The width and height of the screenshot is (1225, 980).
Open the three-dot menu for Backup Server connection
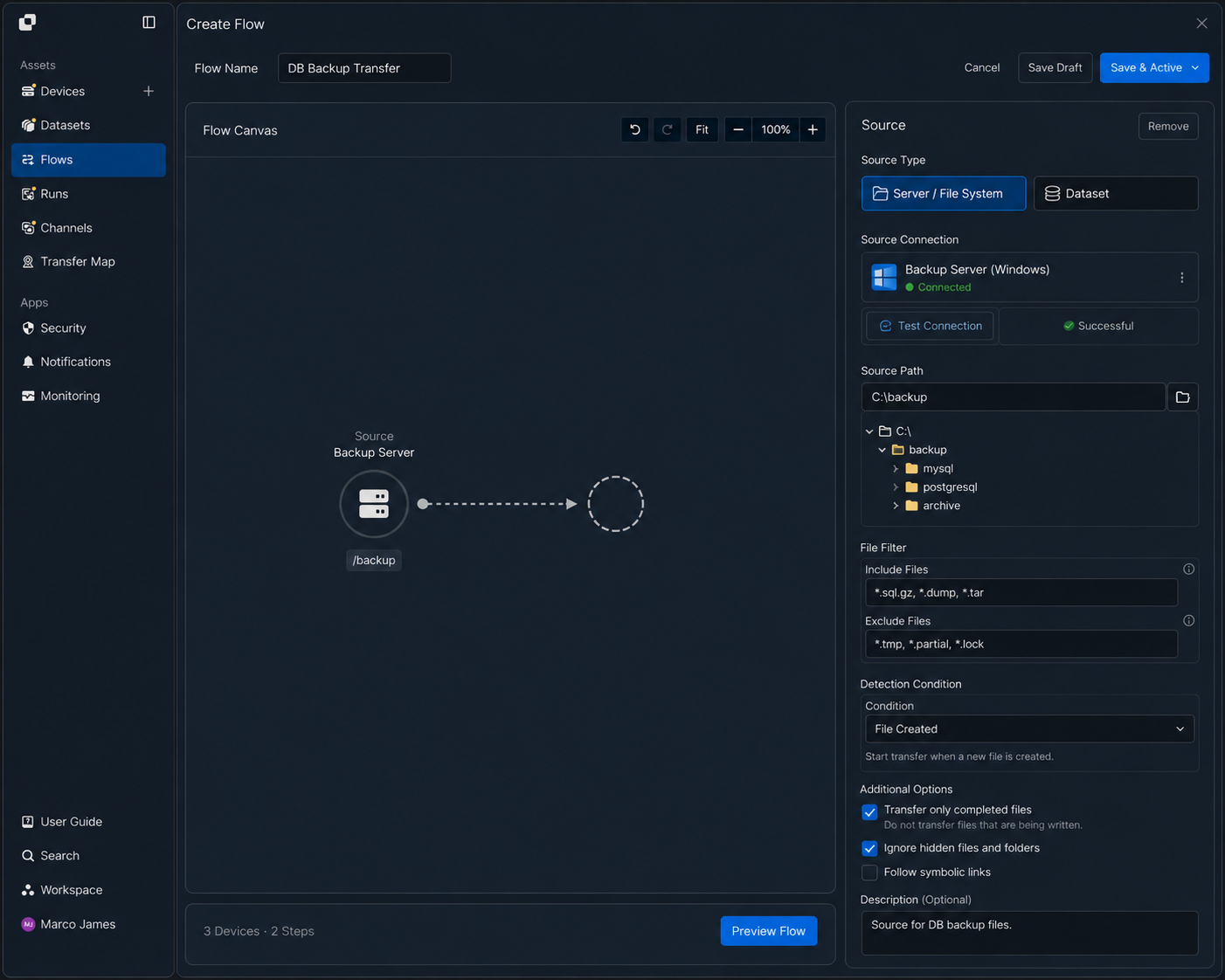(1182, 278)
